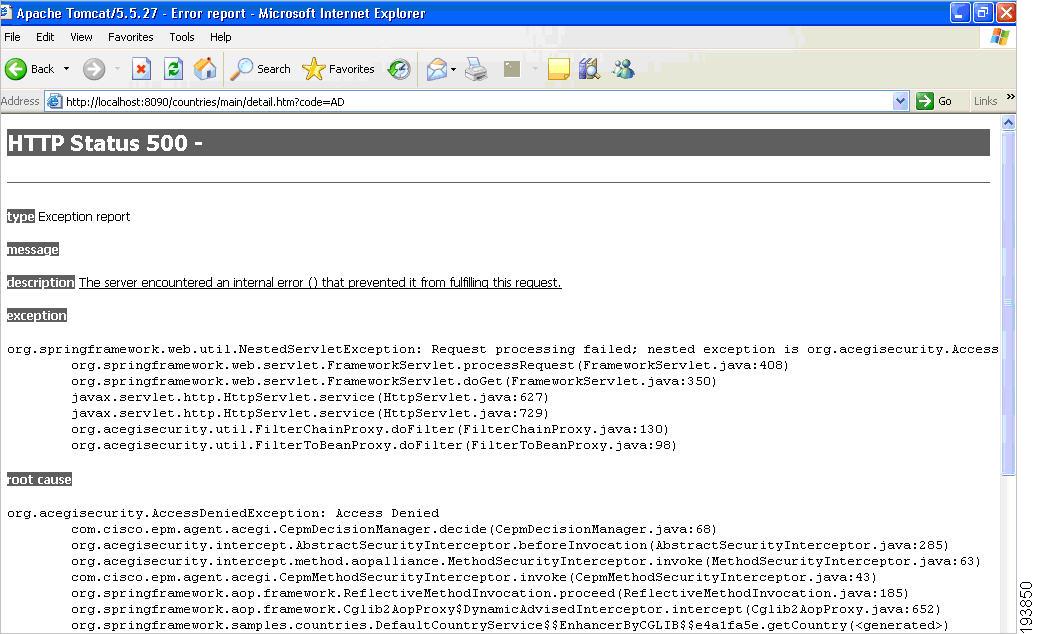Viewport: 1037px width, 634px height.
Task: Click the Cglib2AopProxy DynamicAdvisedInterceptor line
Action: click(x=506, y=609)
